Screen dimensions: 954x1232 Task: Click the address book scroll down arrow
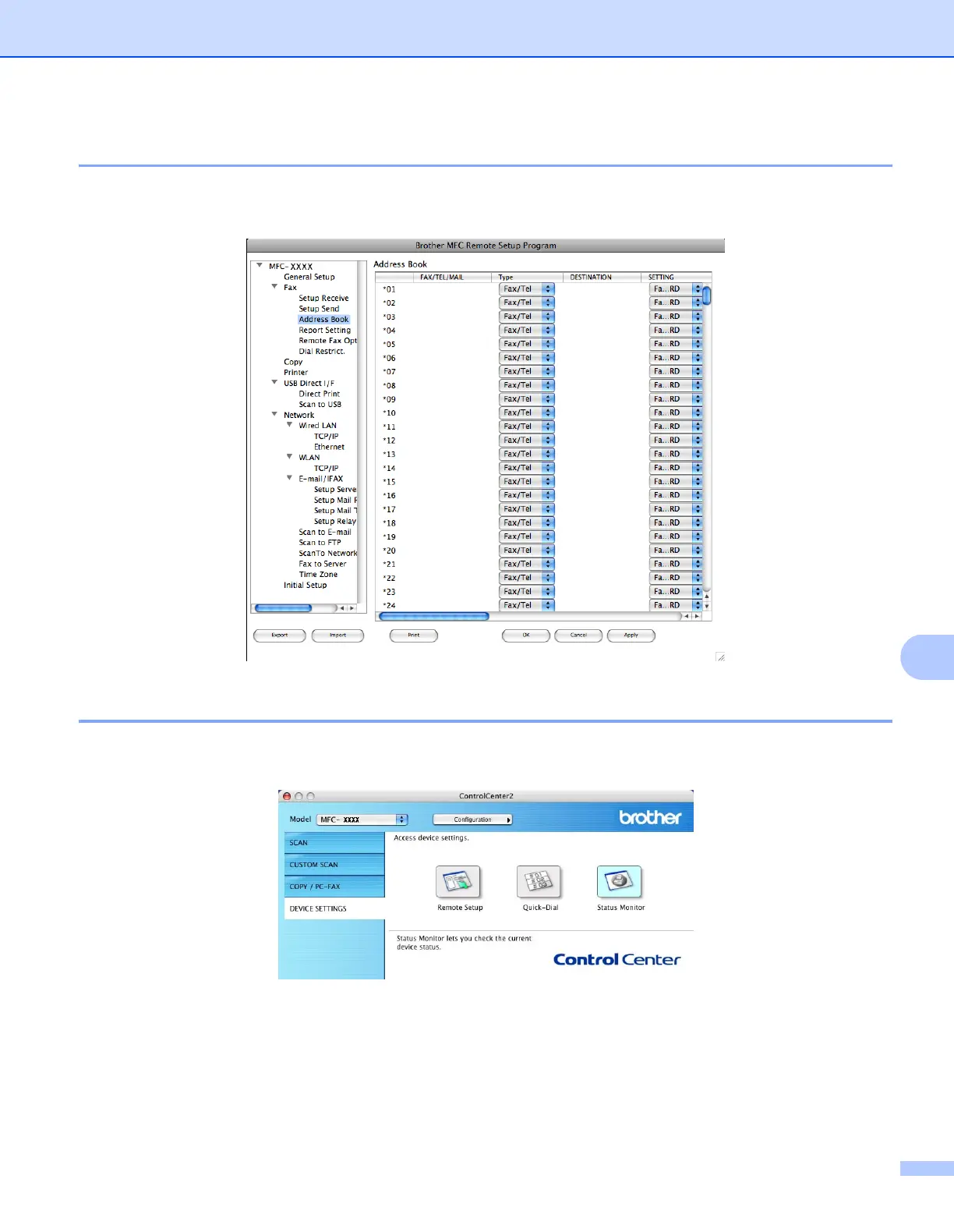[x=707, y=606]
